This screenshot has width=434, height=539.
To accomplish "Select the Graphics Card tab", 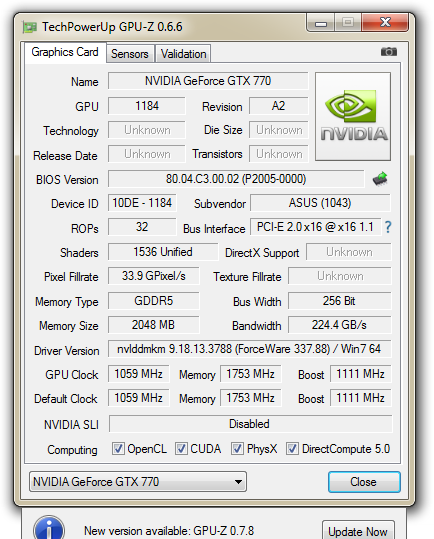I will pos(65,52).
